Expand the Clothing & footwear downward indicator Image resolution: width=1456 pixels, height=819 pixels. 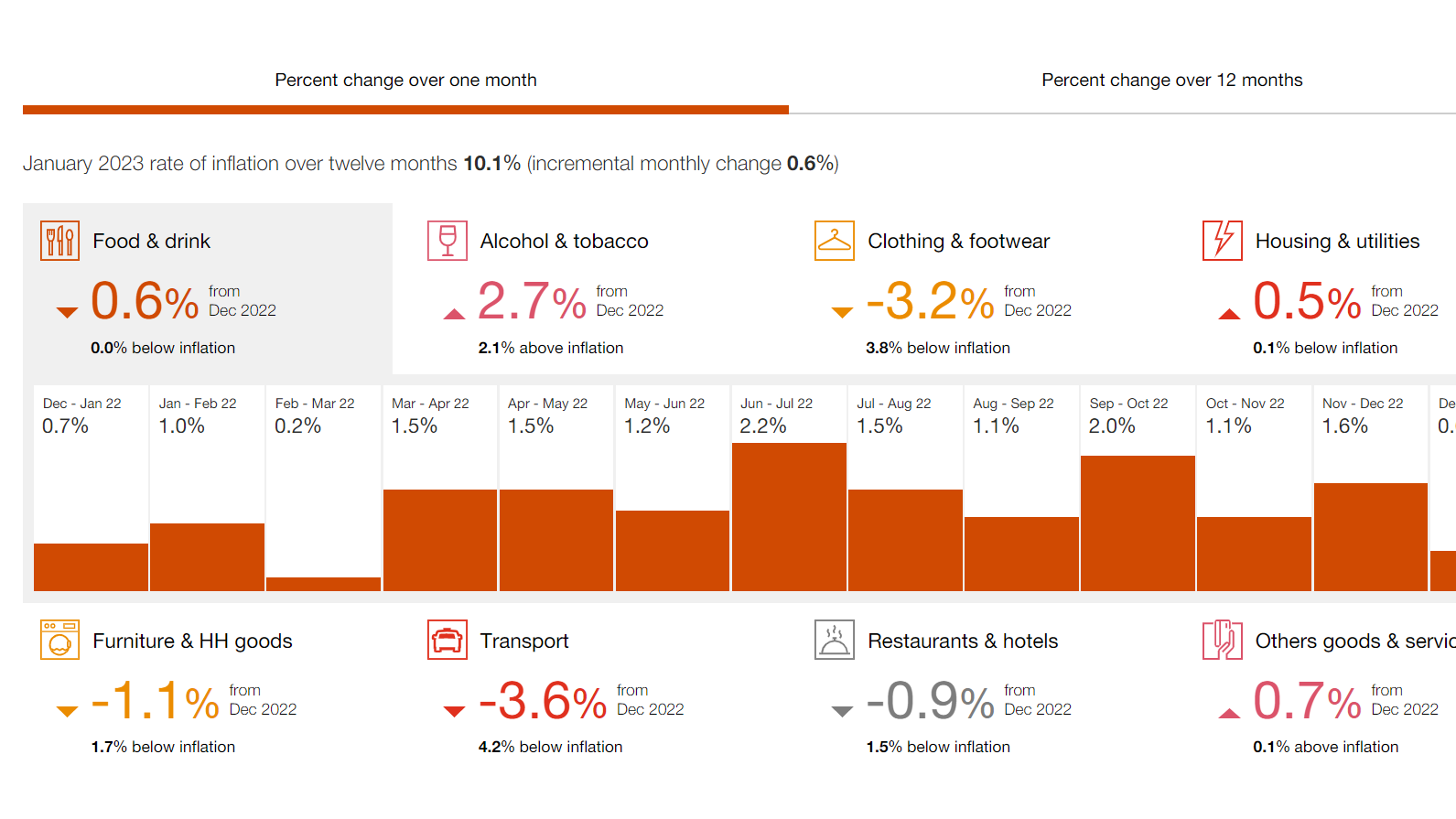(840, 311)
